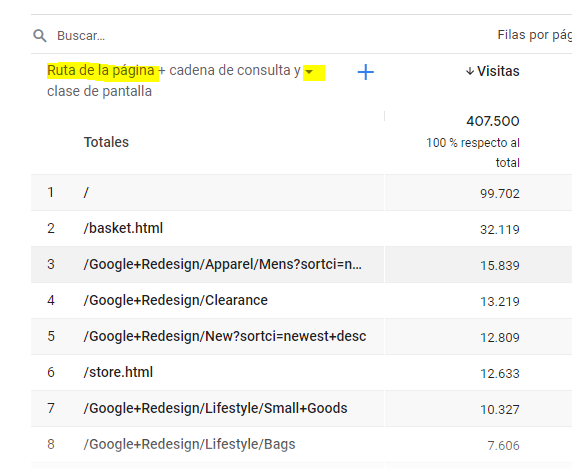The width and height of the screenshot is (572, 469).
Task: Sort by the Visitas column header
Action: point(498,71)
